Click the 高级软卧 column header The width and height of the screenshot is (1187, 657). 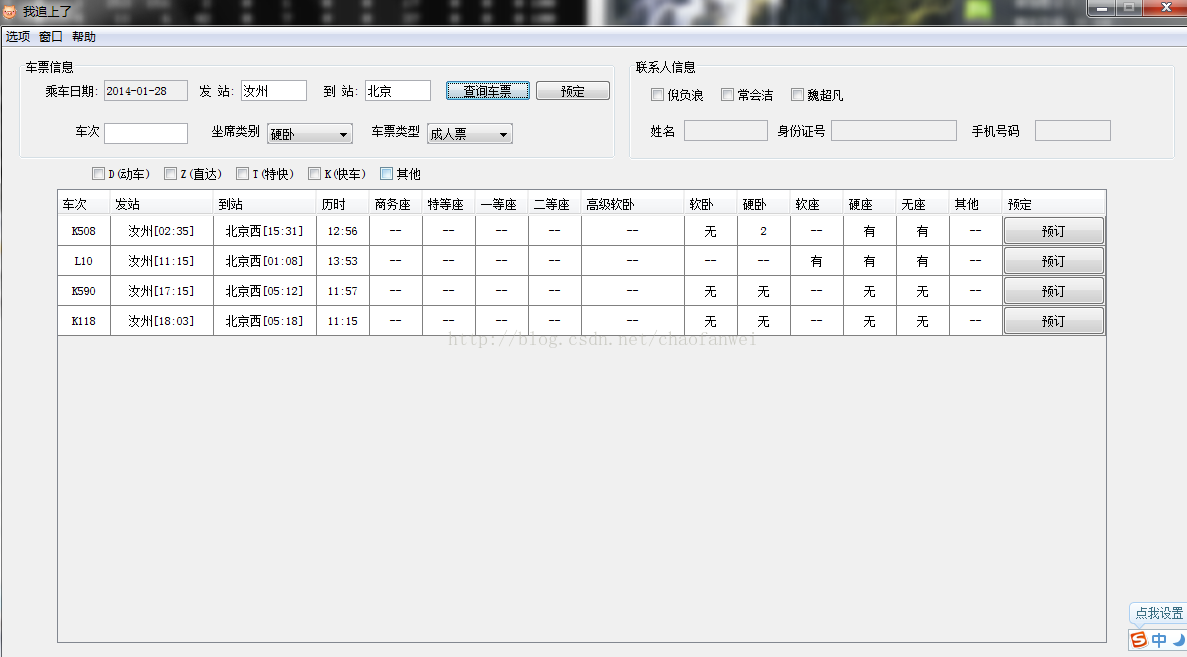tap(633, 204)
